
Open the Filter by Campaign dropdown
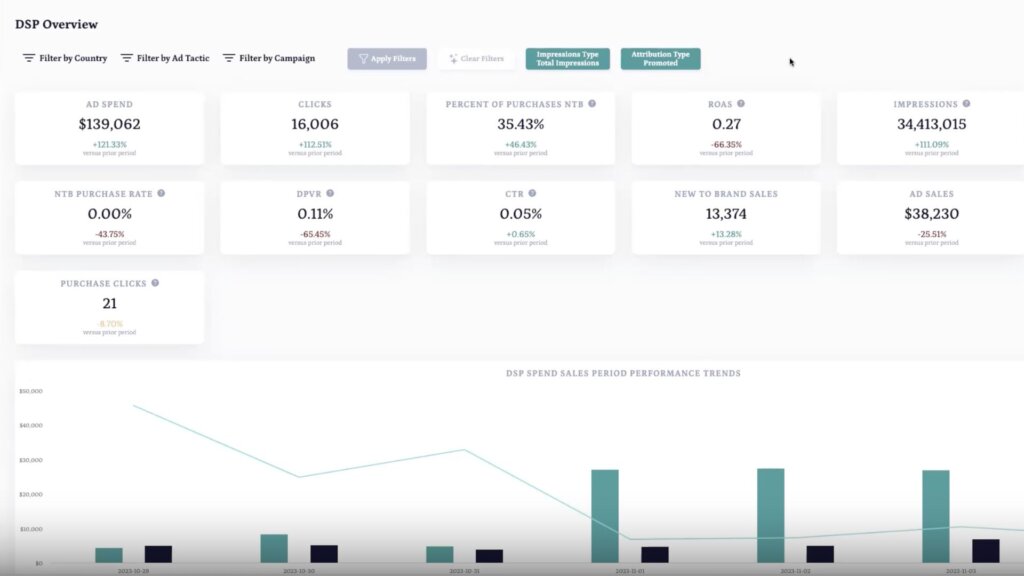(x=276, y=58)
